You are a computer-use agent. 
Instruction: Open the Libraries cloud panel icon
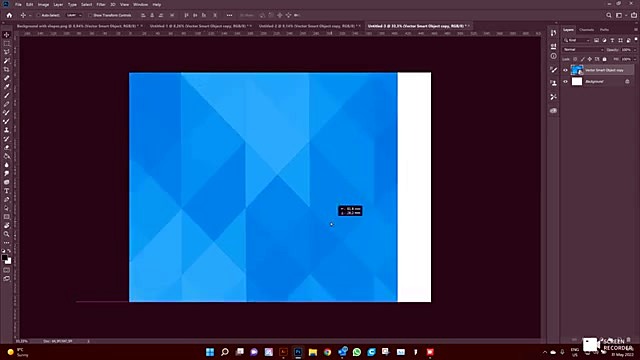553,111
